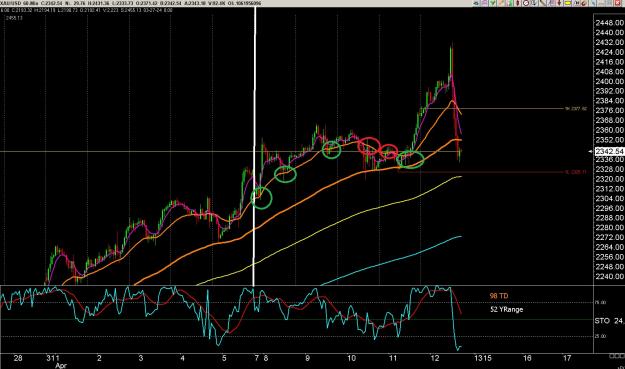Viewport: 625px width, 369px height.
Task: Click the 2400.00 price axis label
Action: [609, 81]
